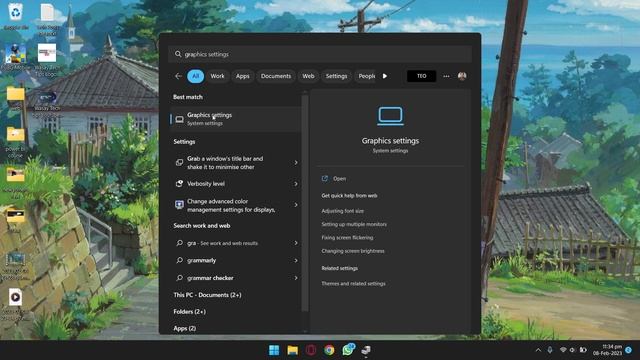640x360 pixels.
Task: Open Setting up multiple monitors link
Action: pyautogui.click(x=354, y=224)
